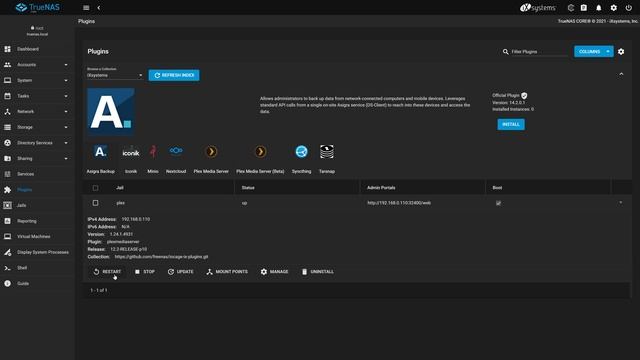Select the Plex Media Server (Beta) plugin icon
640x360 pixels.
(260, 152)
